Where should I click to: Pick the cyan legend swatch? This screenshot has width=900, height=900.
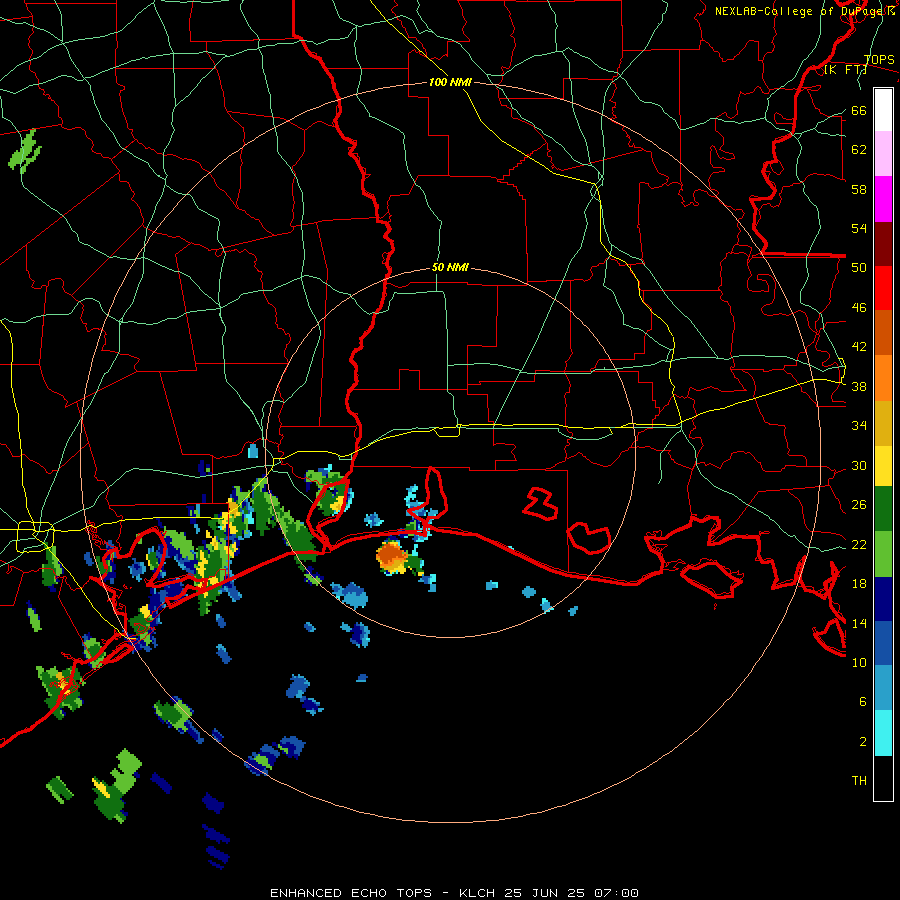[883, 733]
